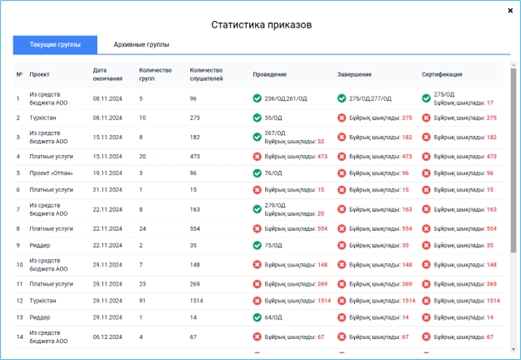Click Бұйрық шықпады: 32 in row 3
521x360 pixels.
point(294,141)
